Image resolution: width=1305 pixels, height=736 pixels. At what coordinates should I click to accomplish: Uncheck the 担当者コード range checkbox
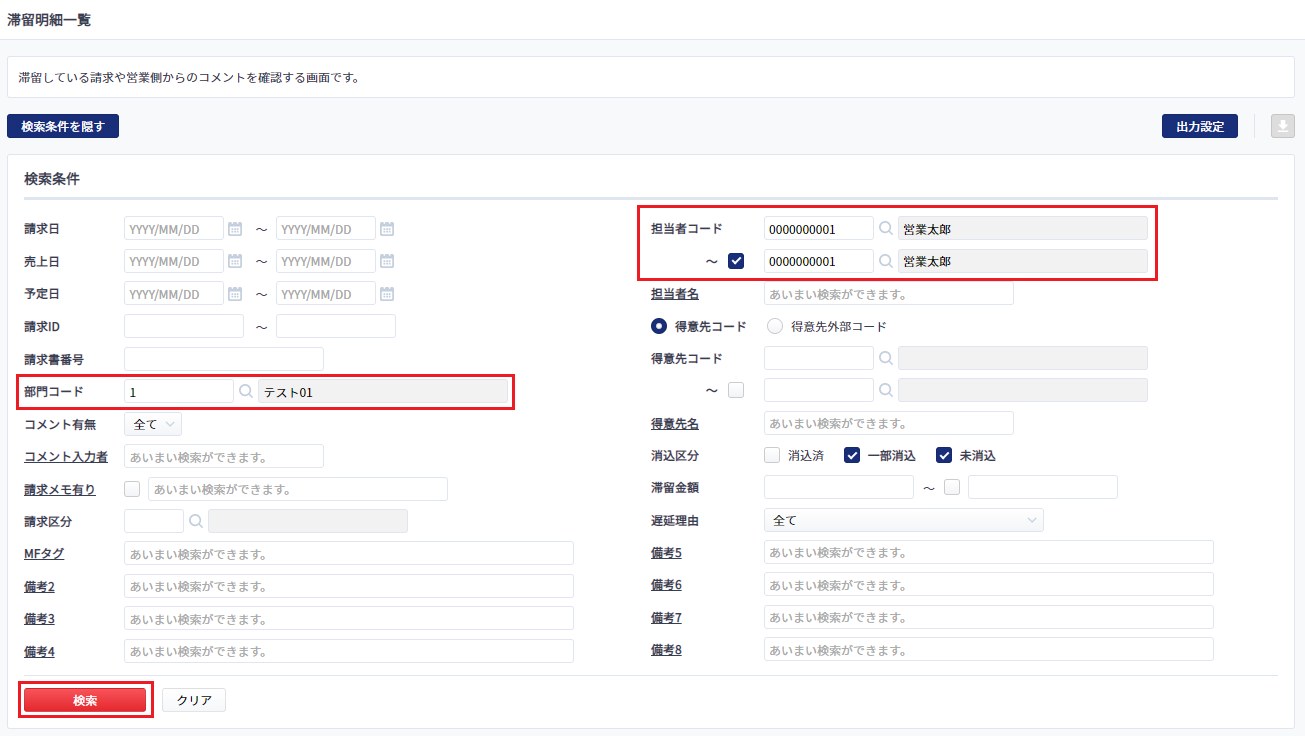click(x=736, y=261)
